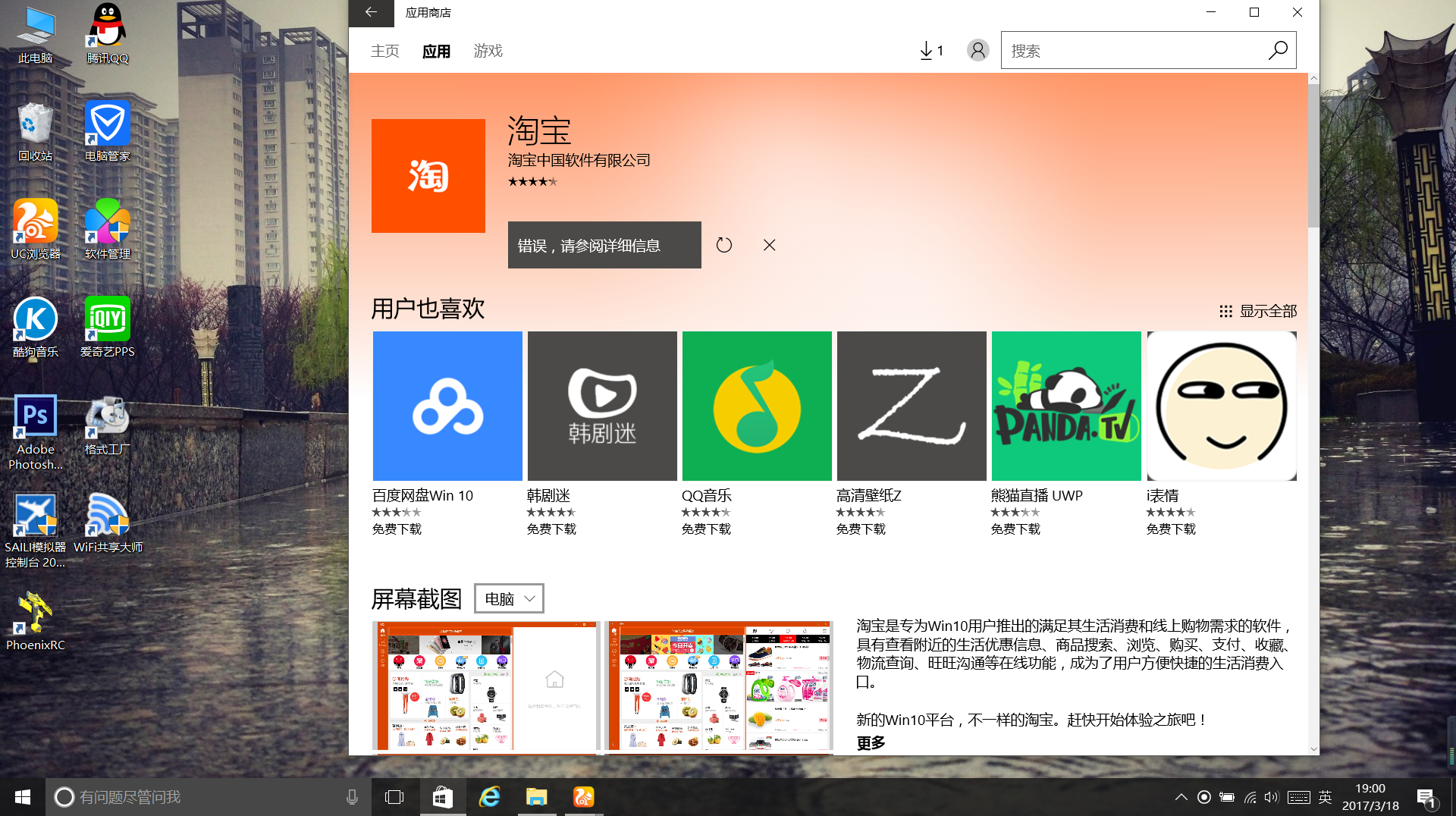
Task: Open the touch keyboard tray icon
Action: (x=1298, y=797)
